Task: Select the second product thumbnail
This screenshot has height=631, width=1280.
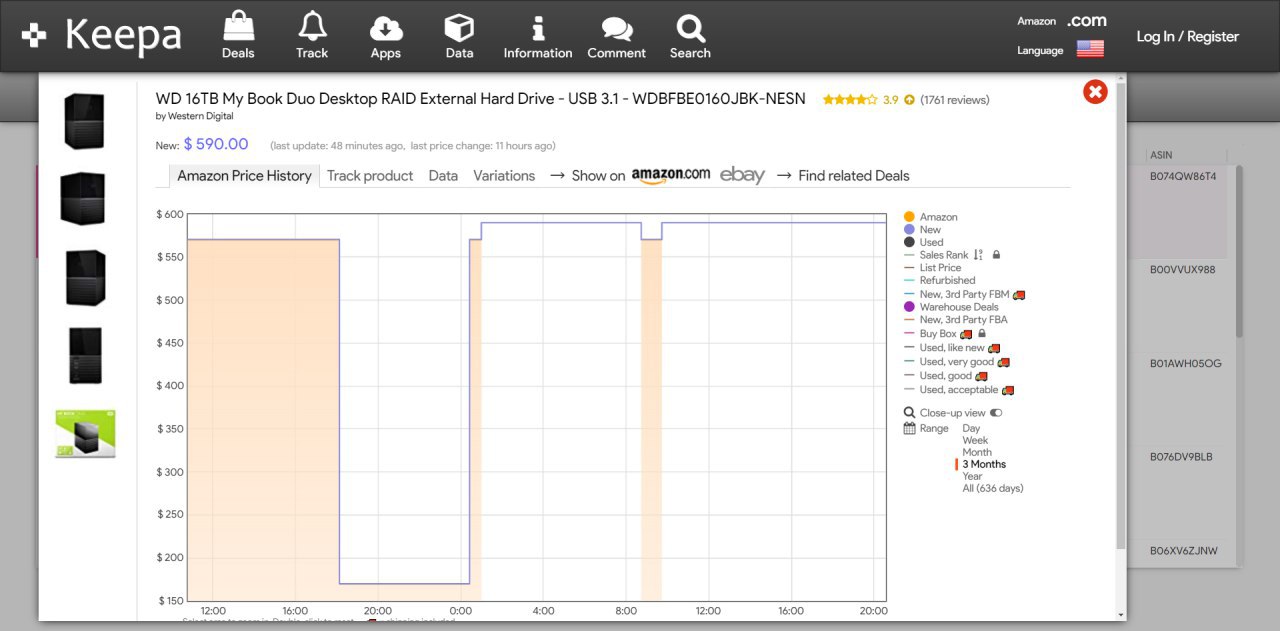Action: [x=83, y=198]
